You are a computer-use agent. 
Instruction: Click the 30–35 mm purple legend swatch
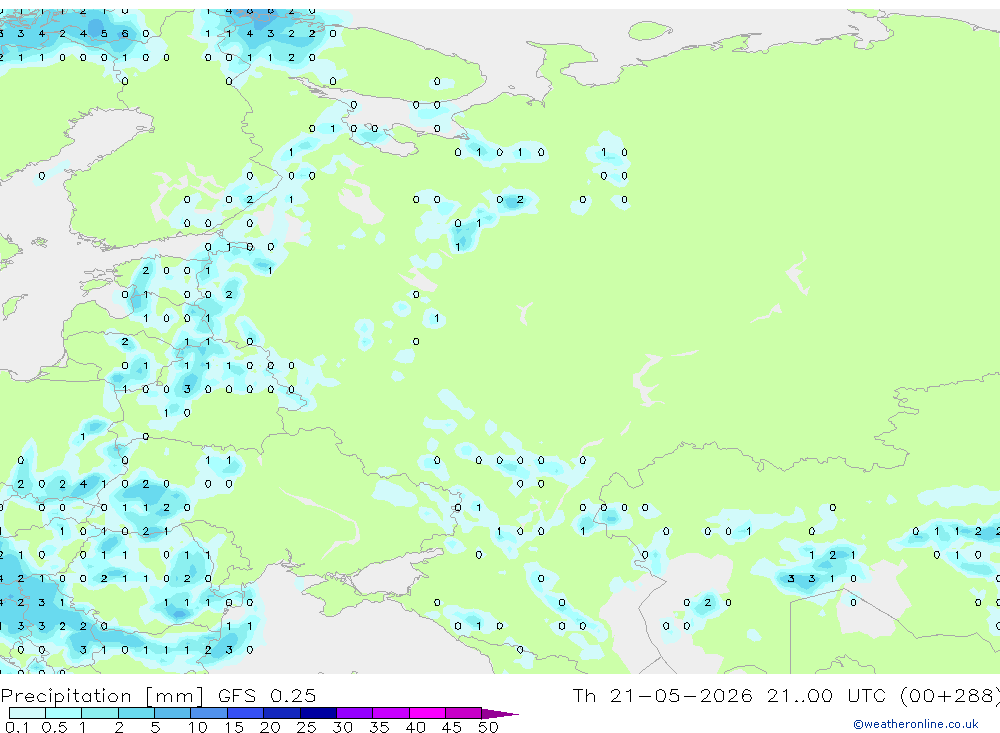point(354,713)
